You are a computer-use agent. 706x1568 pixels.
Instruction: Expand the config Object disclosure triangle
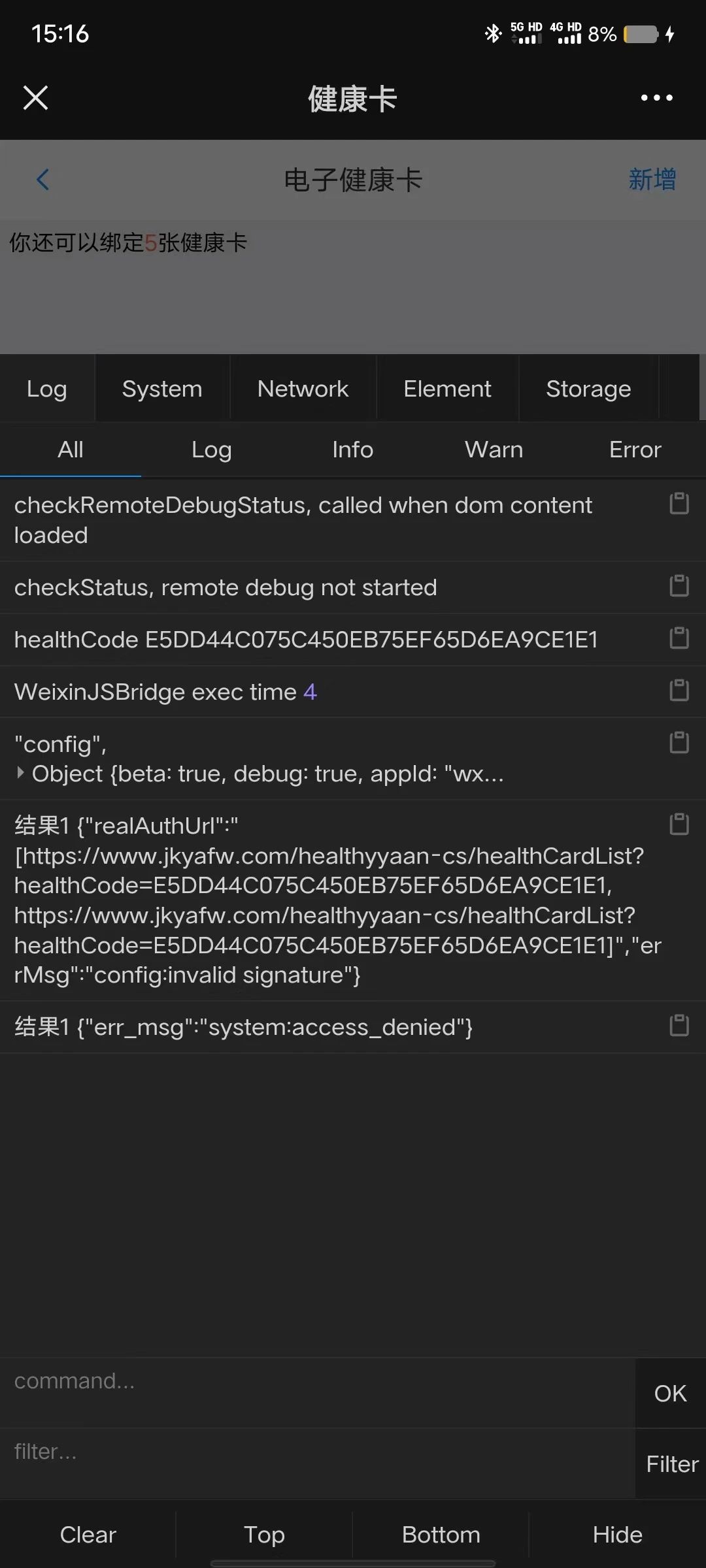click(20, 774)
